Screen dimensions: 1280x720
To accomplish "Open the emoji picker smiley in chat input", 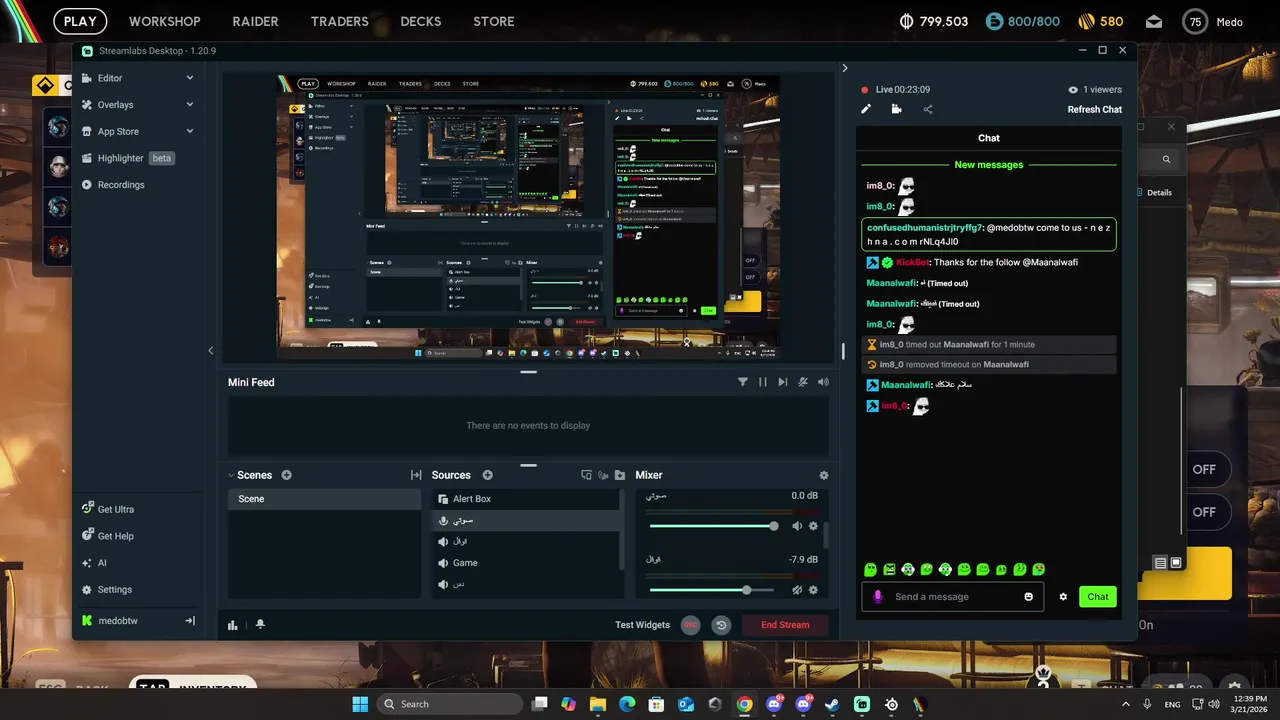I will 1028,597.
